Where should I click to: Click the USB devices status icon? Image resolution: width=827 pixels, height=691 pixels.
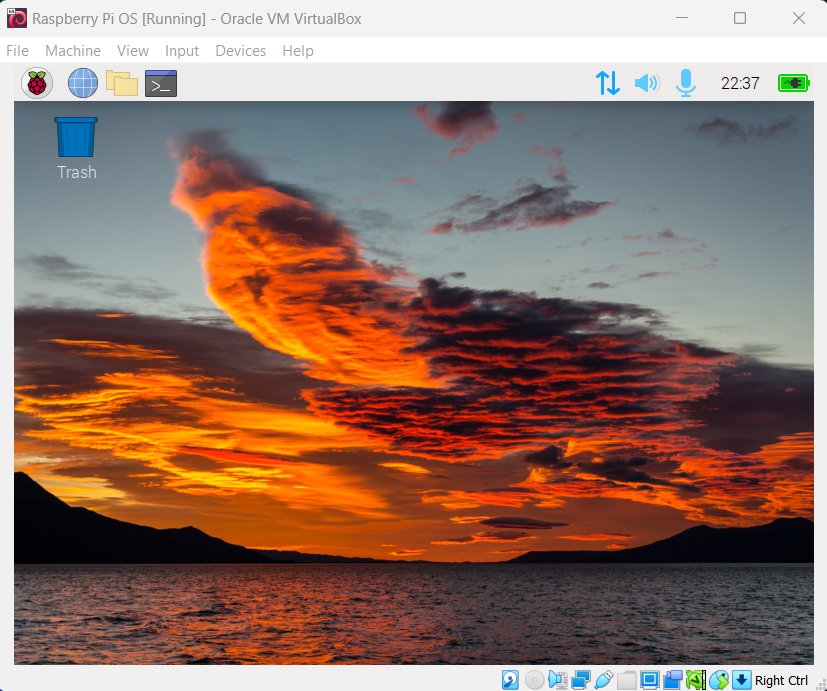tap(604, 681)
